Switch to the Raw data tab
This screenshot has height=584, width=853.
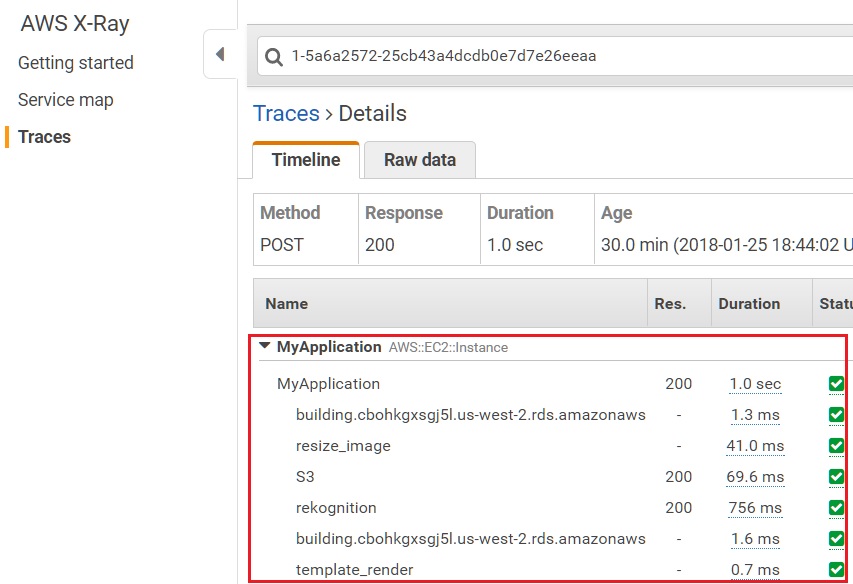click(419, 160)
